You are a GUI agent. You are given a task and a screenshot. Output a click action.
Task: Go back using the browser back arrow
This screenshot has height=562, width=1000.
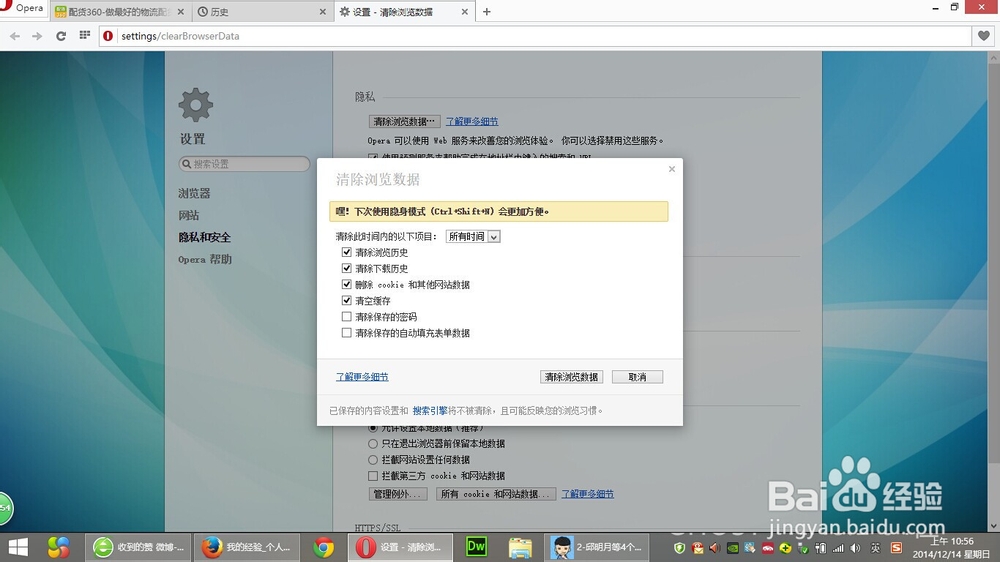coord(15,36)
